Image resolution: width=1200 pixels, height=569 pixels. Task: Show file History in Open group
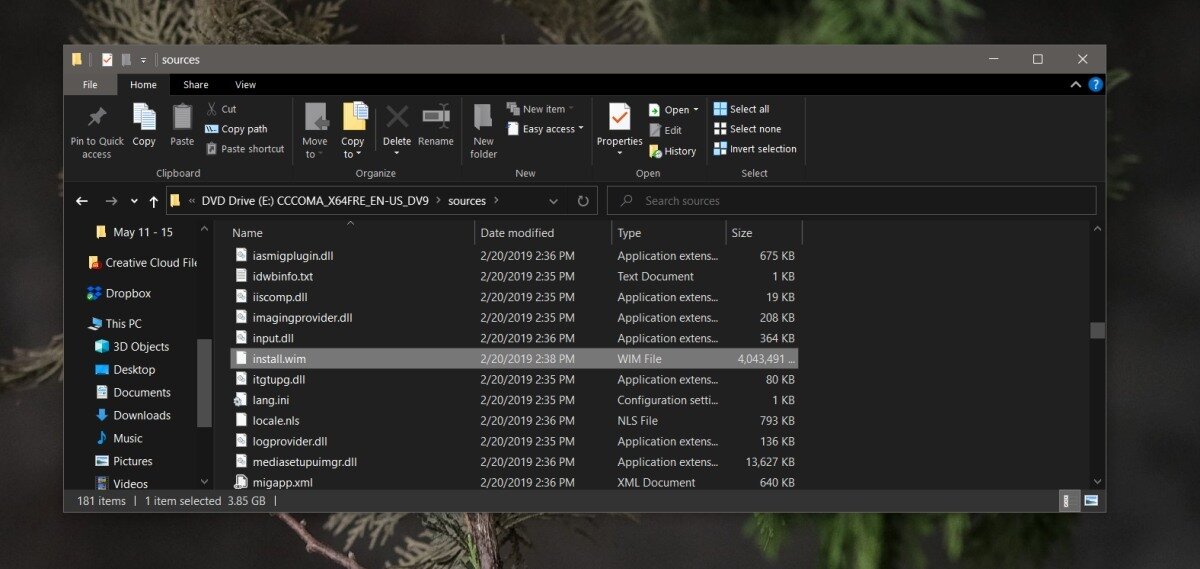click(x=672, y=151)
